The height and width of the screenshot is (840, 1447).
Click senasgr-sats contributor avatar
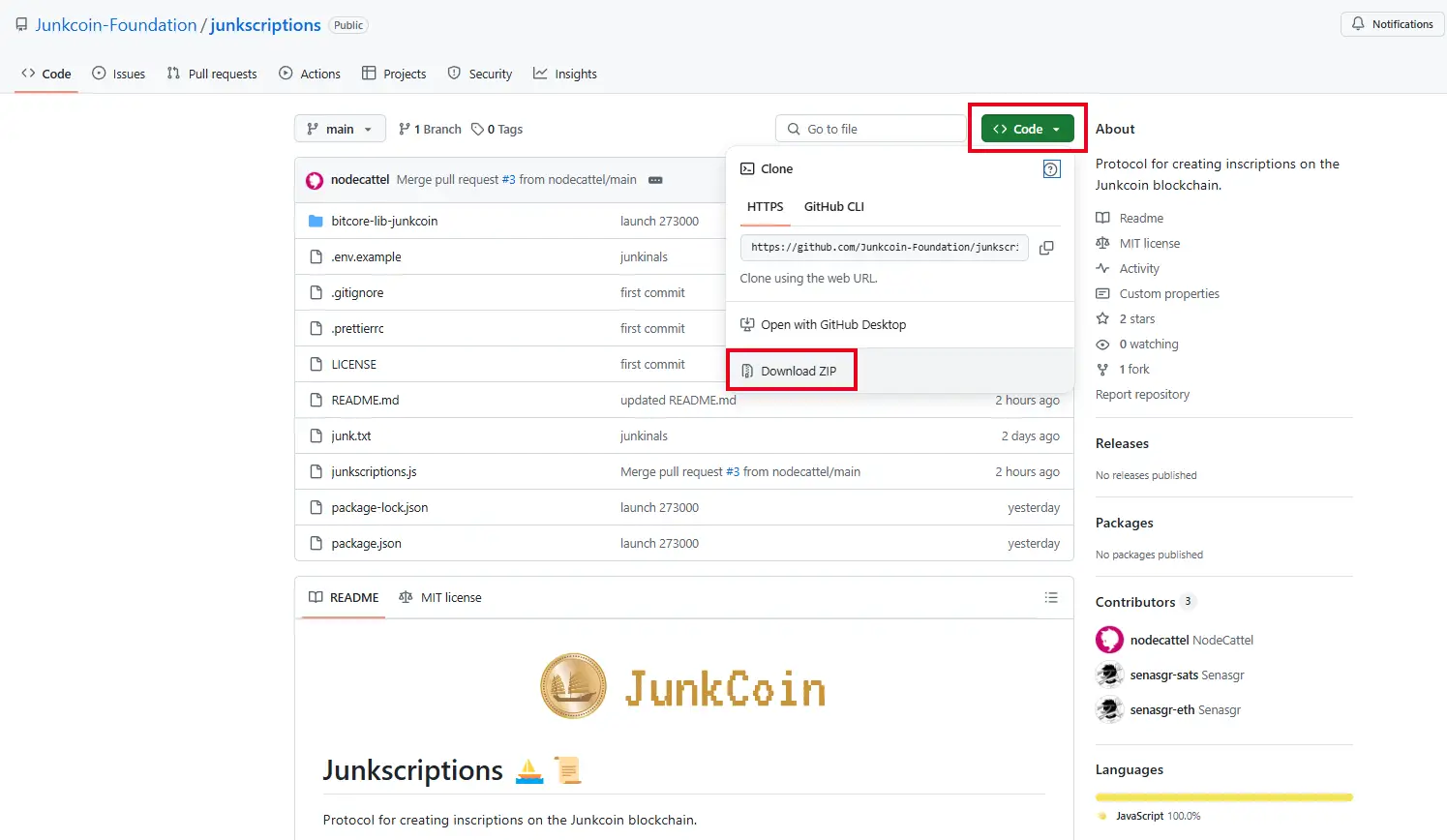pyautogui.click(x=1109, y=675)
